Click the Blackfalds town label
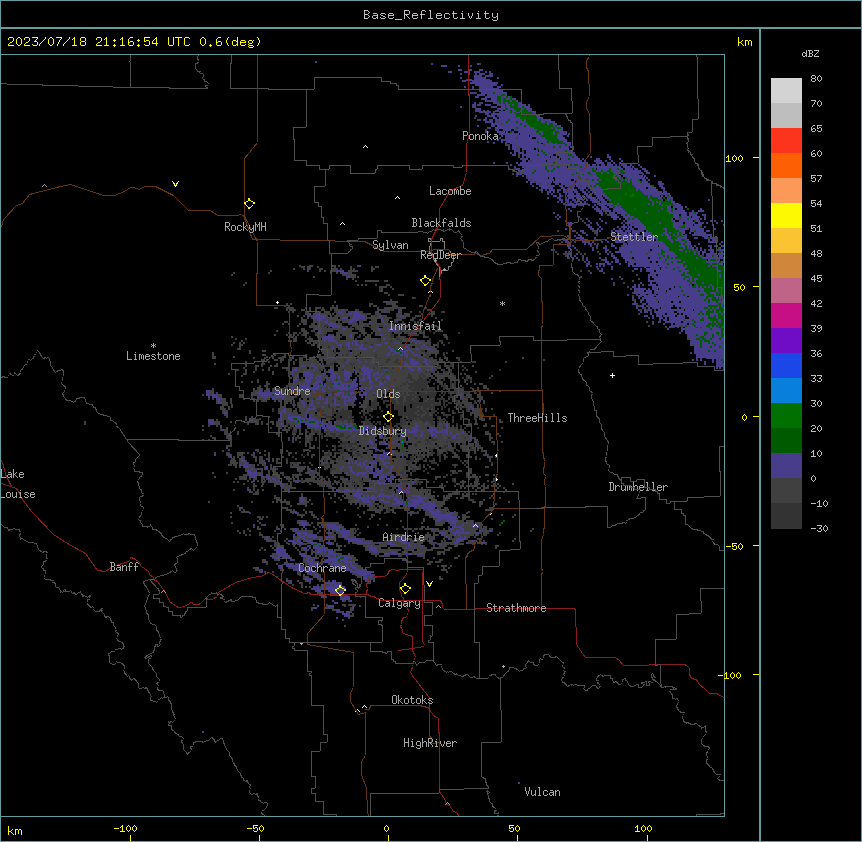The image size is (862, 842). 441,223
